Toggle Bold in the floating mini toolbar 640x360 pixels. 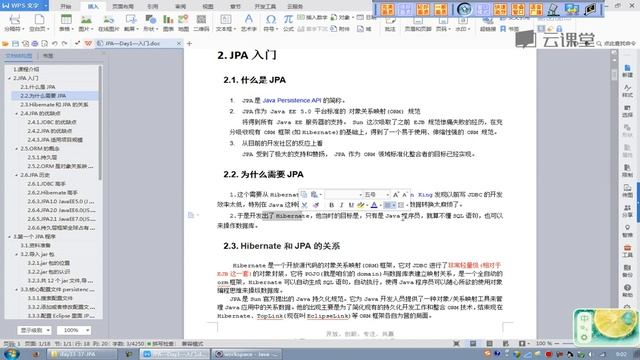[x=331, y=205]
